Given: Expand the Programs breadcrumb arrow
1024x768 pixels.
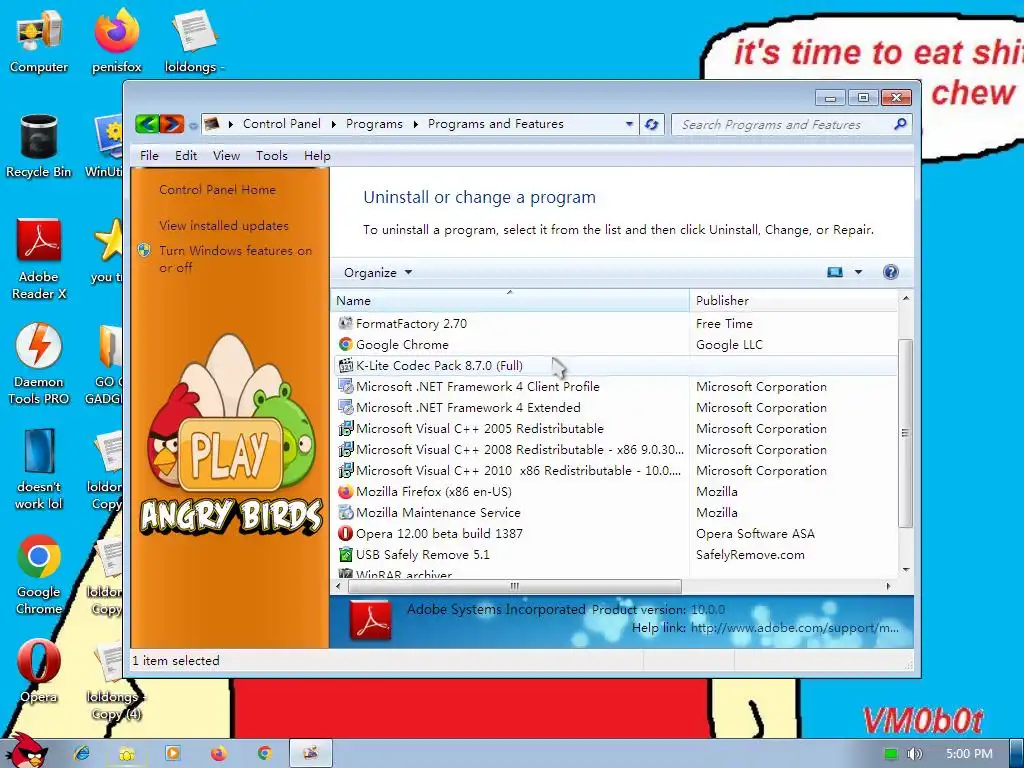Looking at the screenshot, I should 415,124.
